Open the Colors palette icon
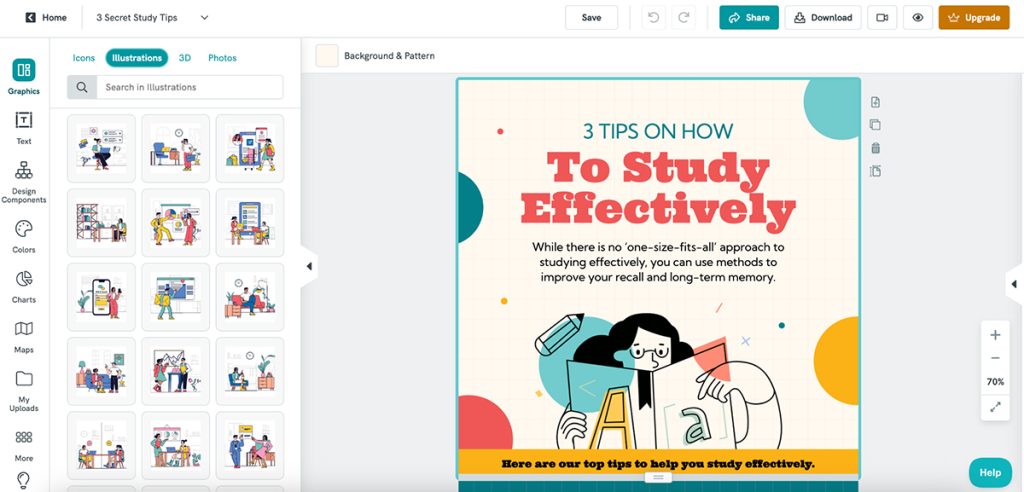The image size is (1024, 492). 24,229
